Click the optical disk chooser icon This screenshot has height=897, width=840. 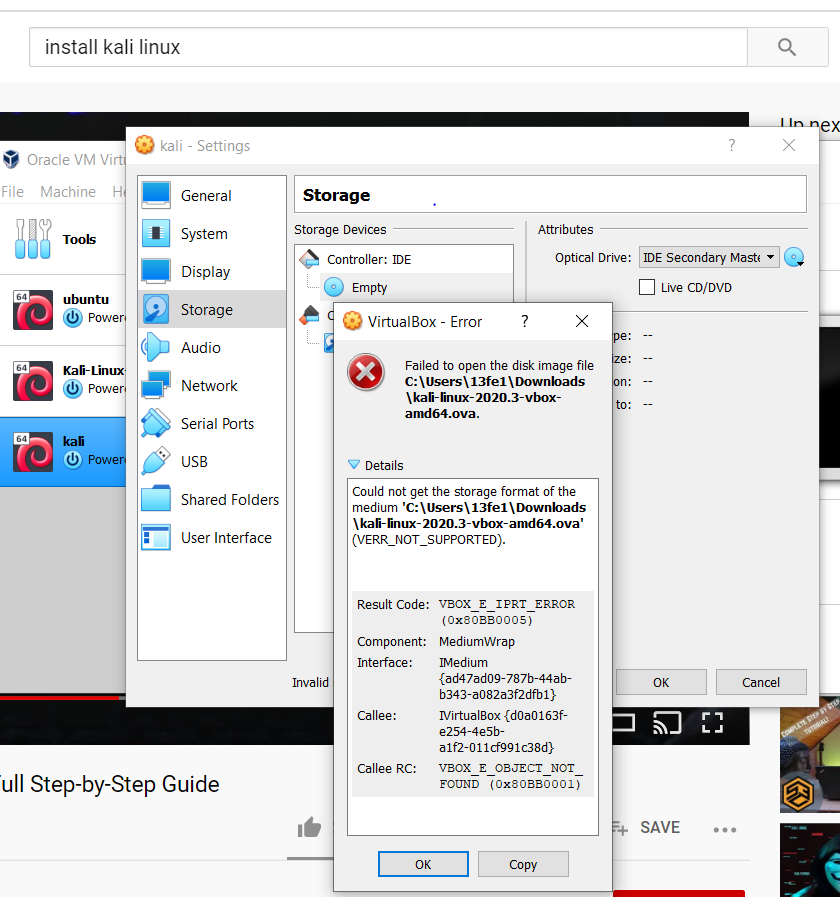click(794, 258)
